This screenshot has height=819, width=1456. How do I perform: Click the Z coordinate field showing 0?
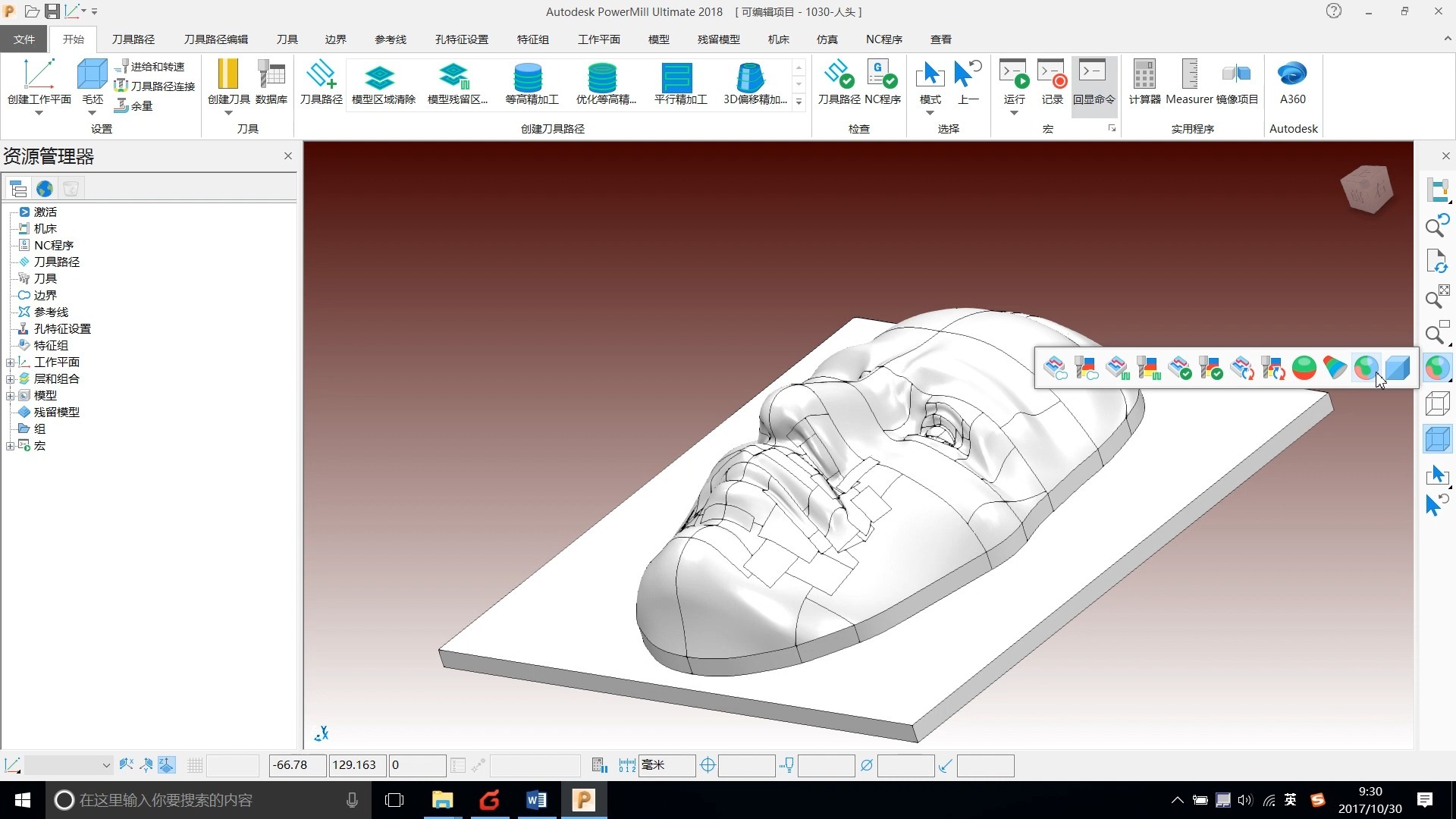pyautogui.click(x=418, y=765)
